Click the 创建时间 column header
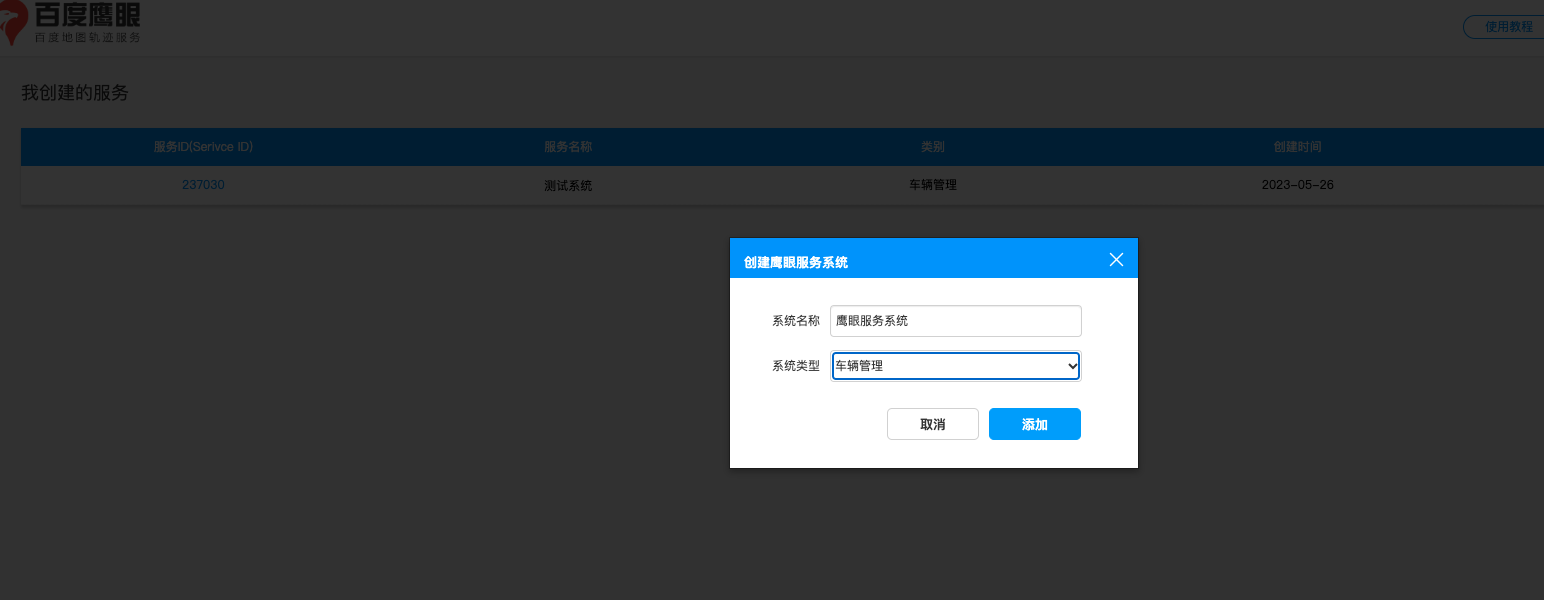 1297,146
